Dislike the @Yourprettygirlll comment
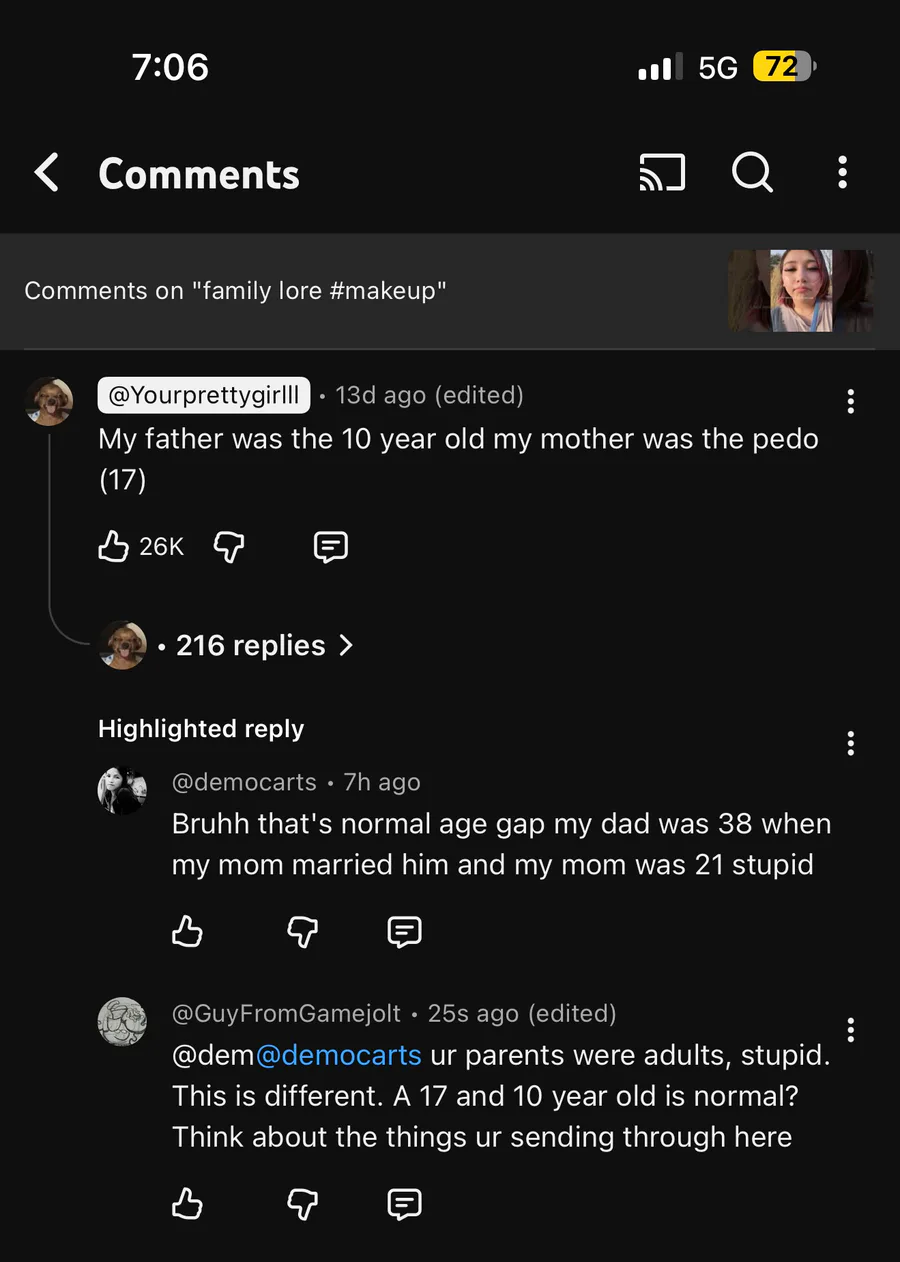Image resolution: width=900 pixels, height=1262 pixels. pyautogui.click(x=230, y=546)
